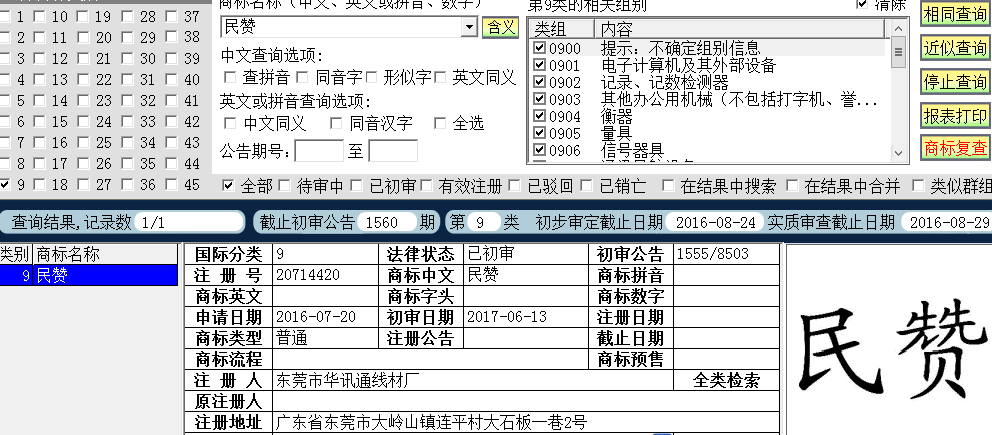Click the 初审公告 value 1555/8503
The width and height of the screenshot is (992, 435).
click(x=712, y=254)
